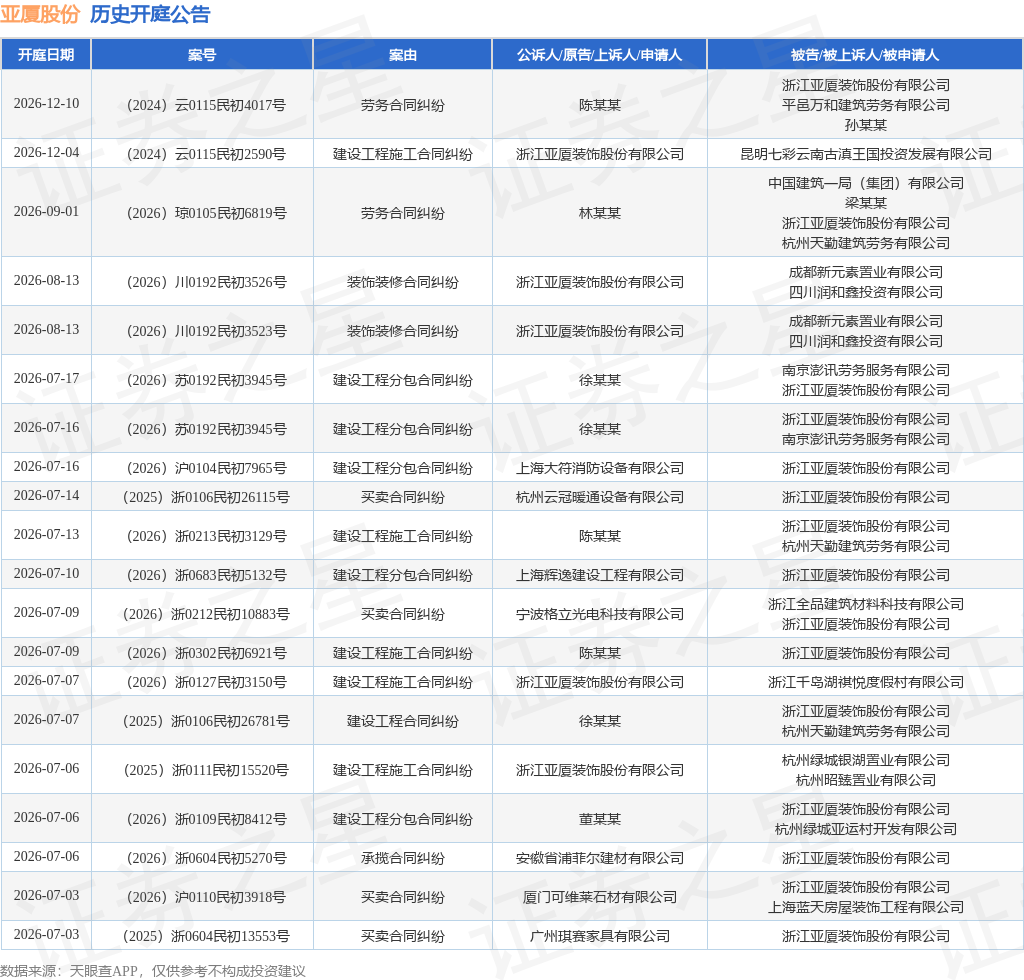The image size is (1024, 980).
Task: Click the 案号 column header
Action: point(202,55)
